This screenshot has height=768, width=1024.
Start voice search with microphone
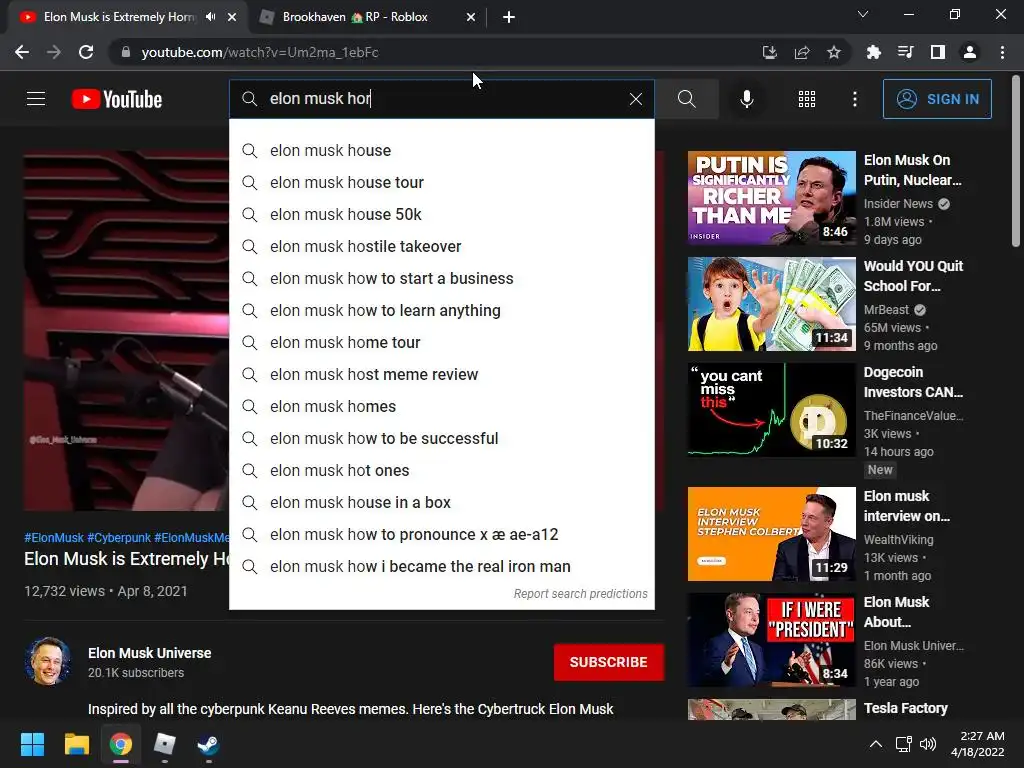click(x=746, y=99)
